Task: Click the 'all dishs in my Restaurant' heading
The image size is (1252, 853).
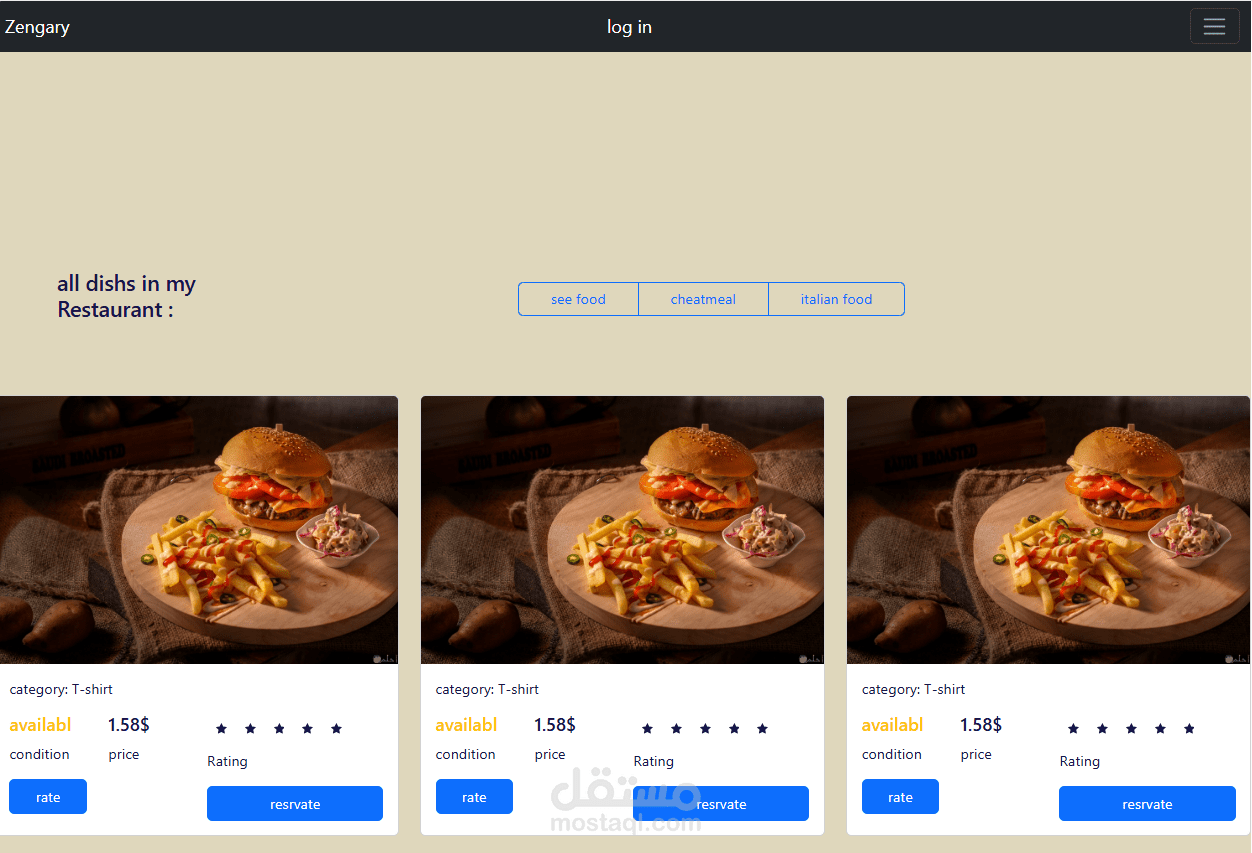Action: click(x=126, y=297)
